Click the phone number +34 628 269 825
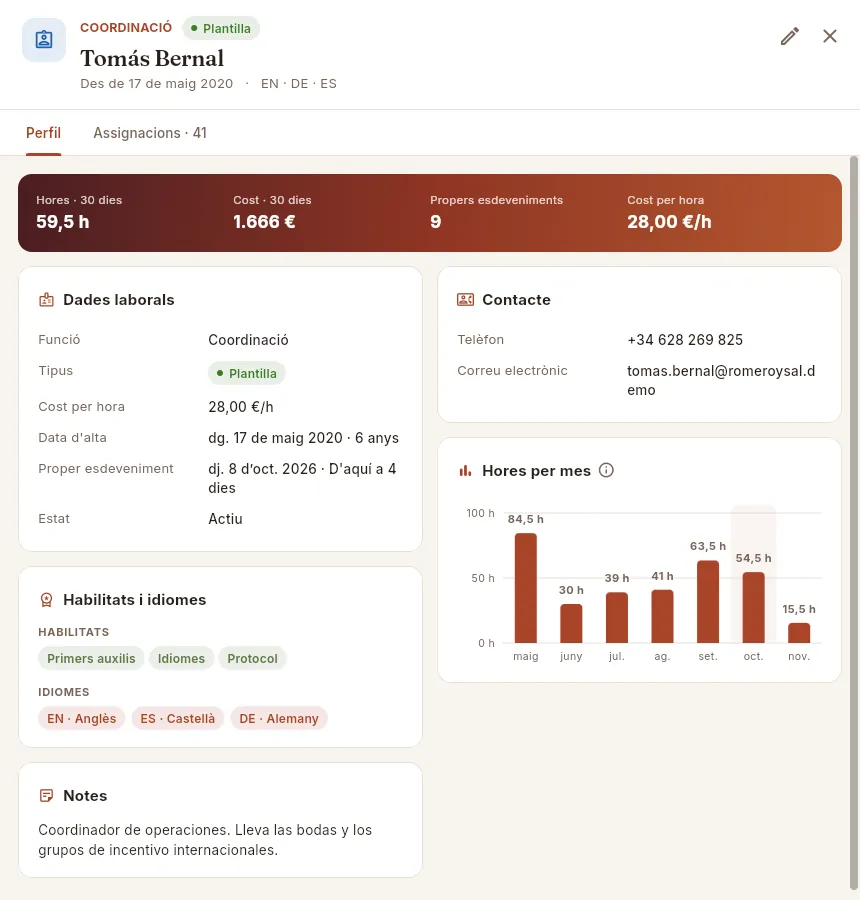 pos(685,340)
